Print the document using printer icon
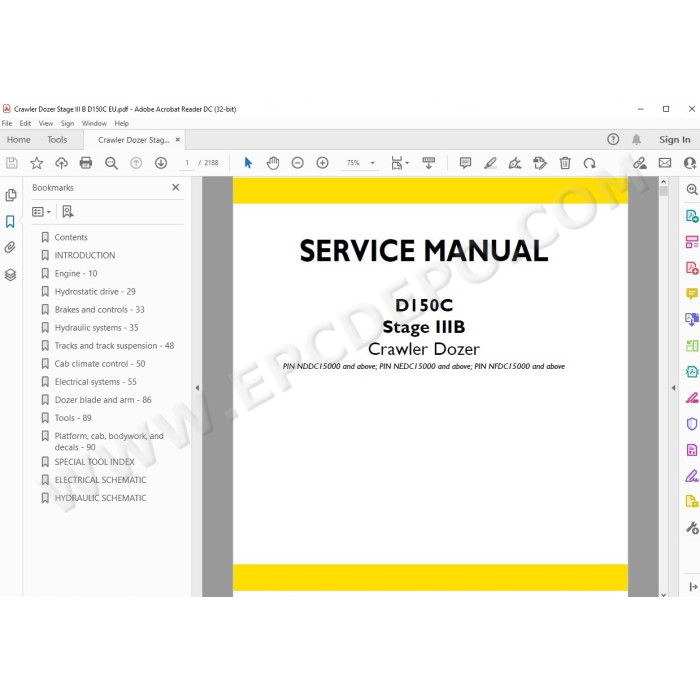 (x=86, y=163)
